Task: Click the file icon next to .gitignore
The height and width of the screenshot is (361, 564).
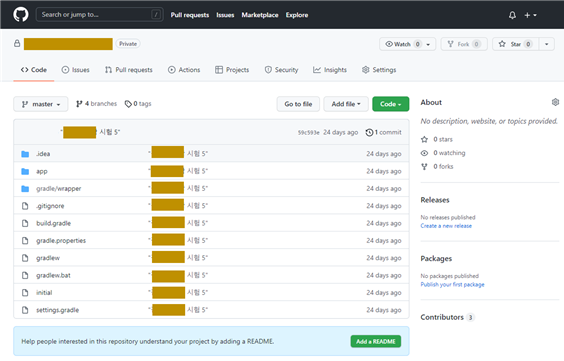Action: 25,206
